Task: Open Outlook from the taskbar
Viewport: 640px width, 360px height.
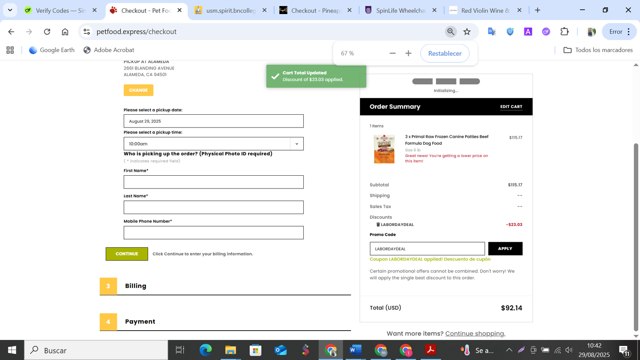Action: 280,350
